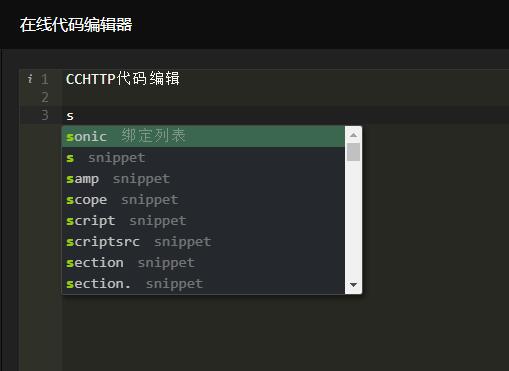Select the highlighted sonic autocomplete suggestion
The width and height of the screenshot is (509, 371).
(203, 136)
